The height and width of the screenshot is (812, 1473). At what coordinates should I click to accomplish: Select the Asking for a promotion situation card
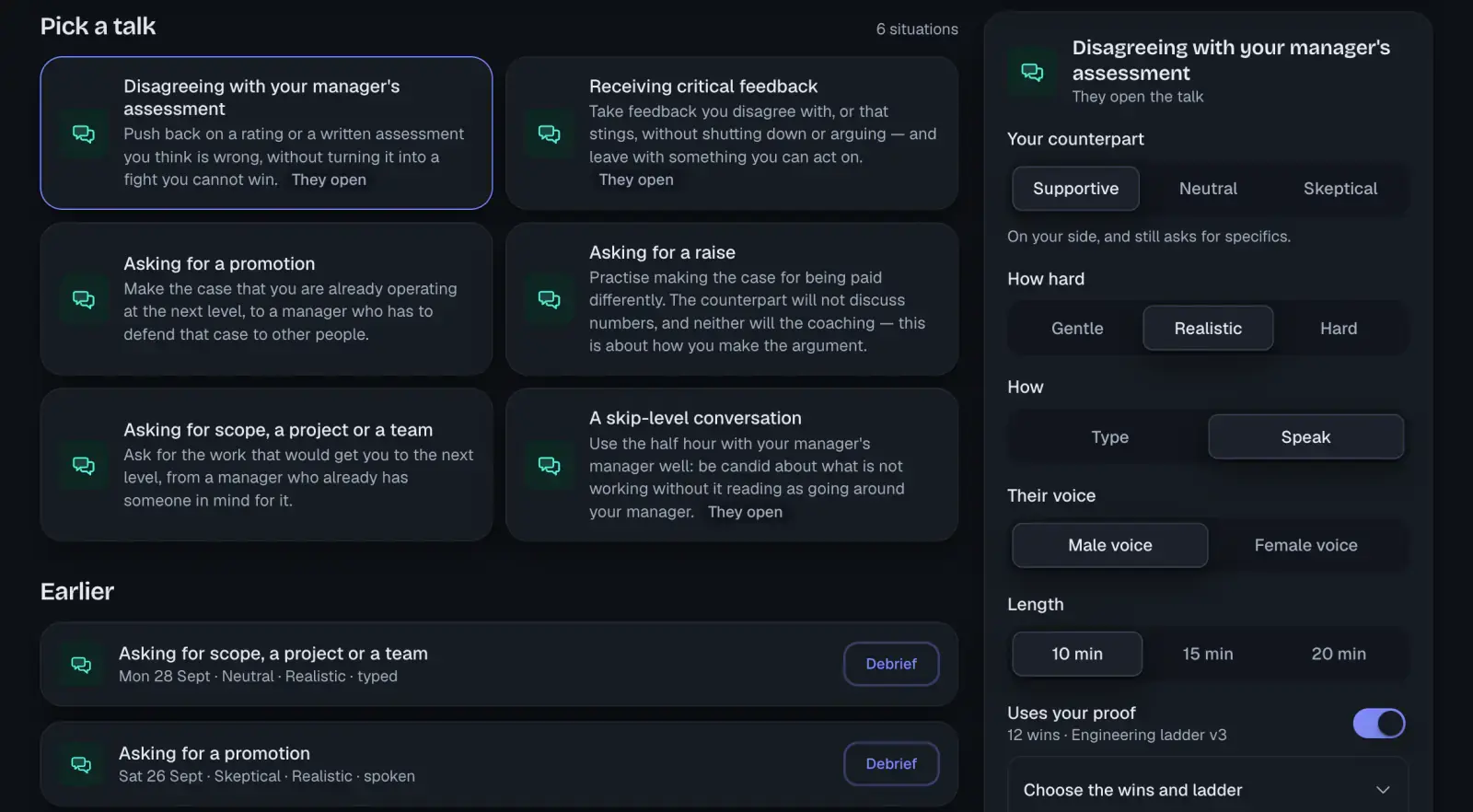point(266,299)
